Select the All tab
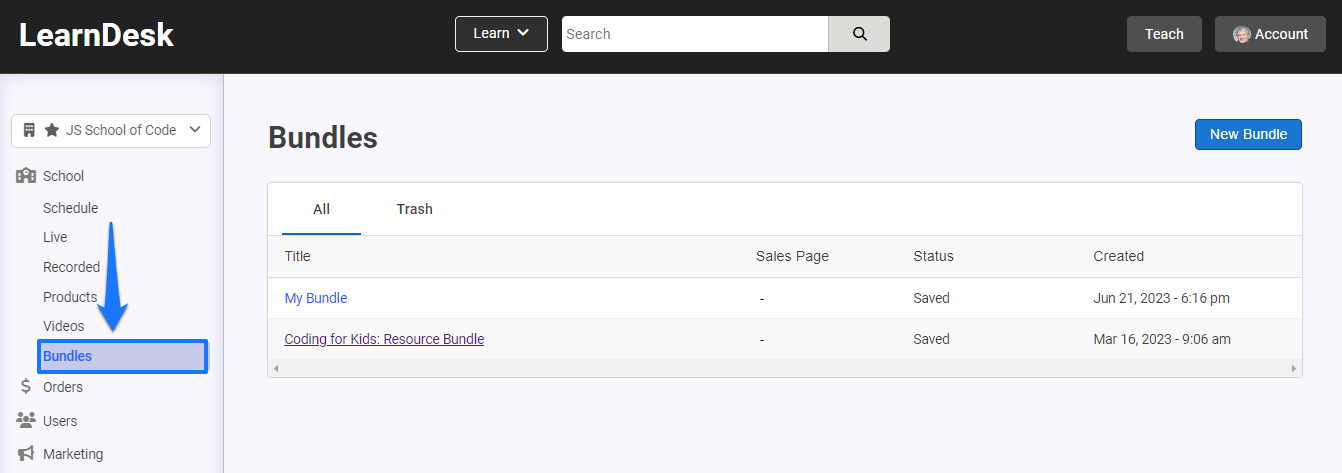 point(321,209)
